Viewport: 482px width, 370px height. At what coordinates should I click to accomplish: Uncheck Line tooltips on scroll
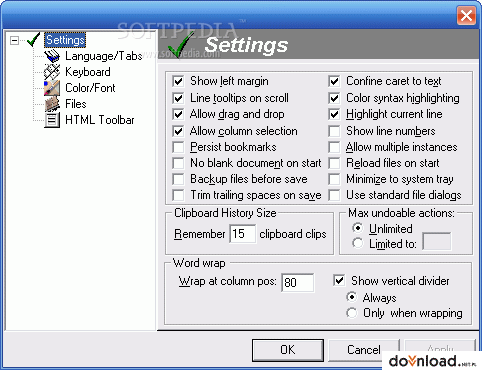coord(178,98)
